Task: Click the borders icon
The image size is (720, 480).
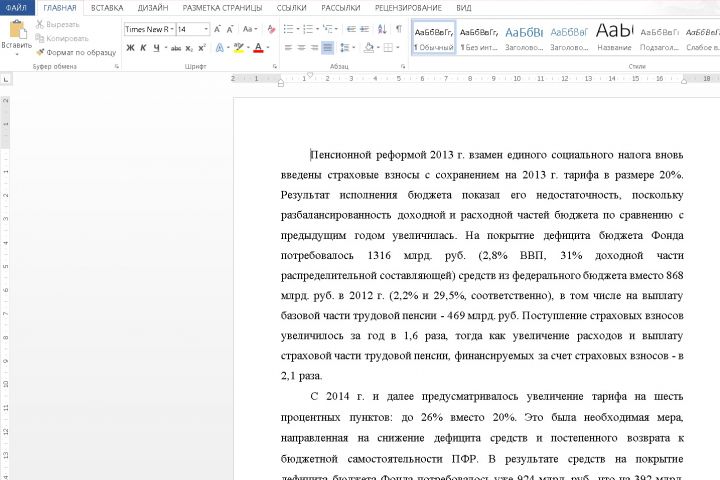Action: [388, 48]
